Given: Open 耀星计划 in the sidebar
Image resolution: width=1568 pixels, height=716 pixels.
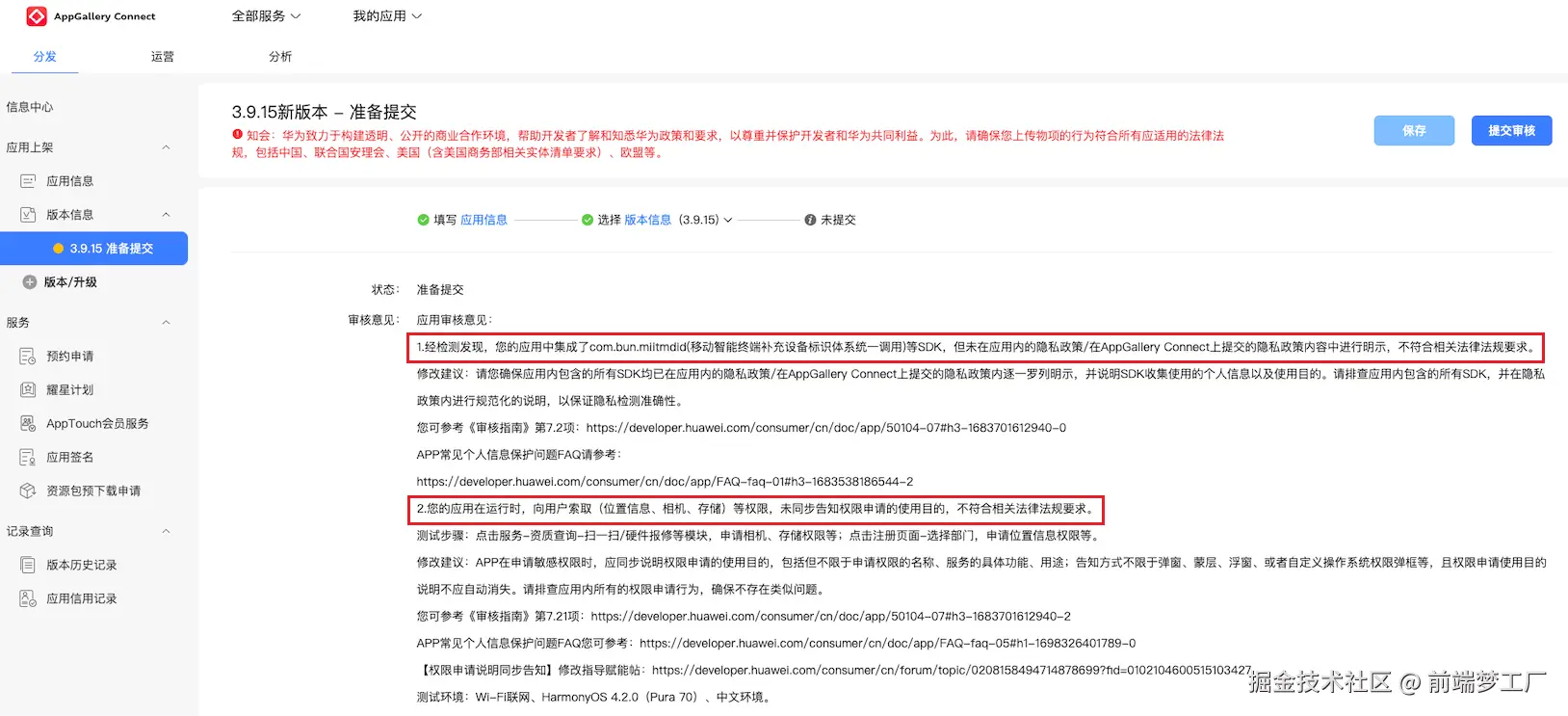Looking at the screenshot, I should click(70, 390).
